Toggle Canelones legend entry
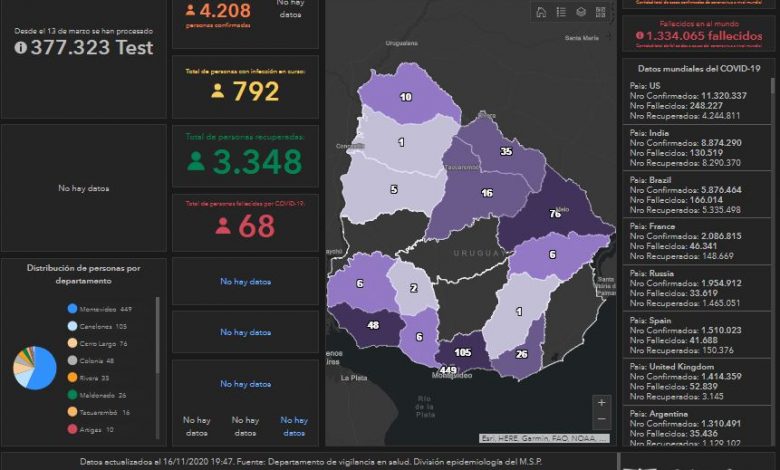780x470 pixels. 98,326
